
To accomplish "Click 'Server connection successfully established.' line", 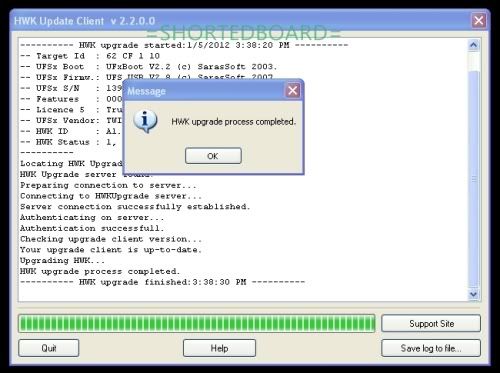I will click(135, 207).
